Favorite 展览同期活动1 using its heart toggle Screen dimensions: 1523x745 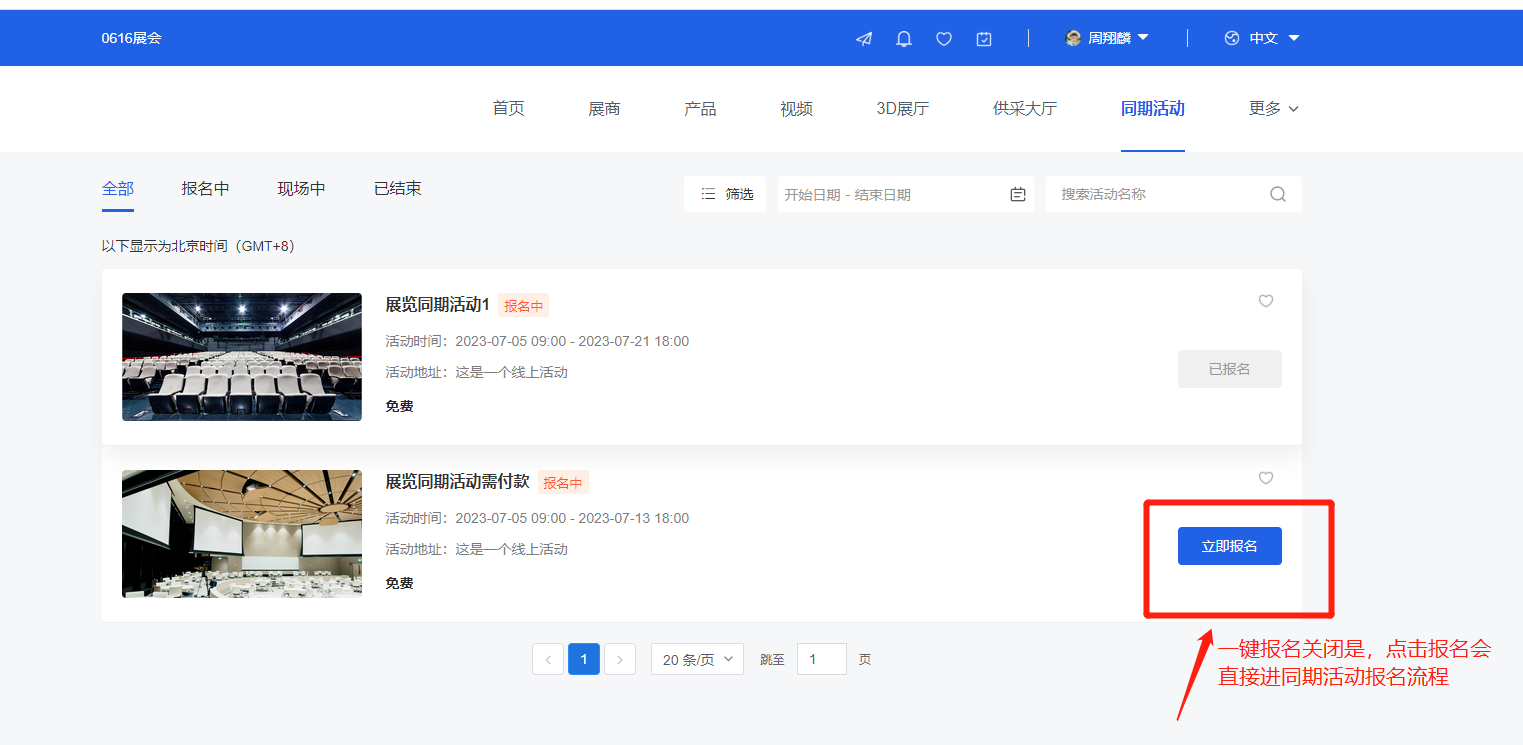tap(1265, 301)
